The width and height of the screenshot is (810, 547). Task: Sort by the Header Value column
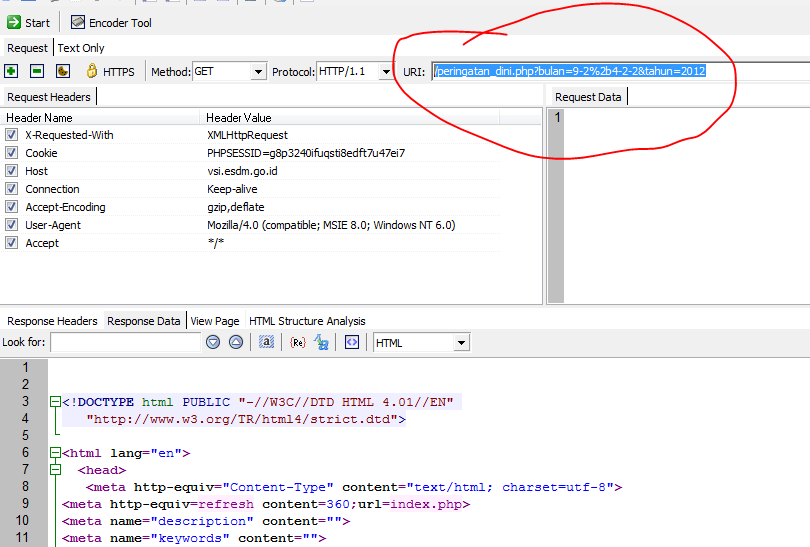(350, 118)
